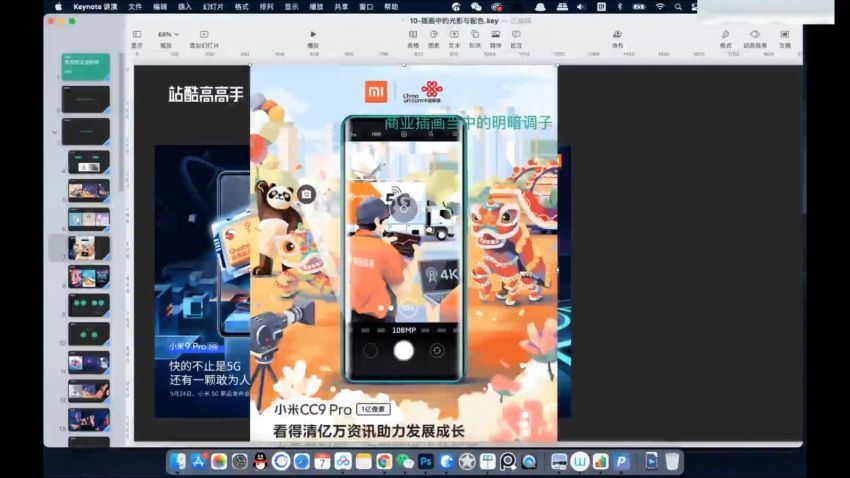Open Calendar from the Dock

(322, 461)
